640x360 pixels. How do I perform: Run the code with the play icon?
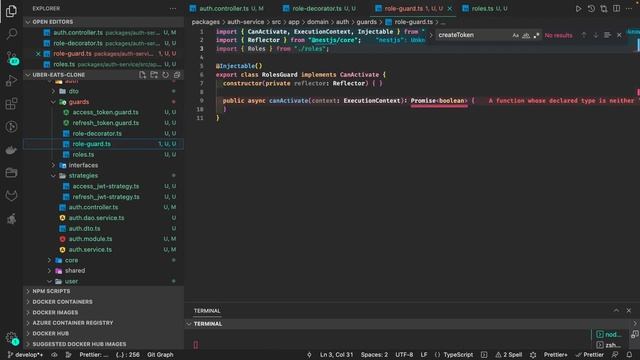pyautogui.click(x=578, y=9)
